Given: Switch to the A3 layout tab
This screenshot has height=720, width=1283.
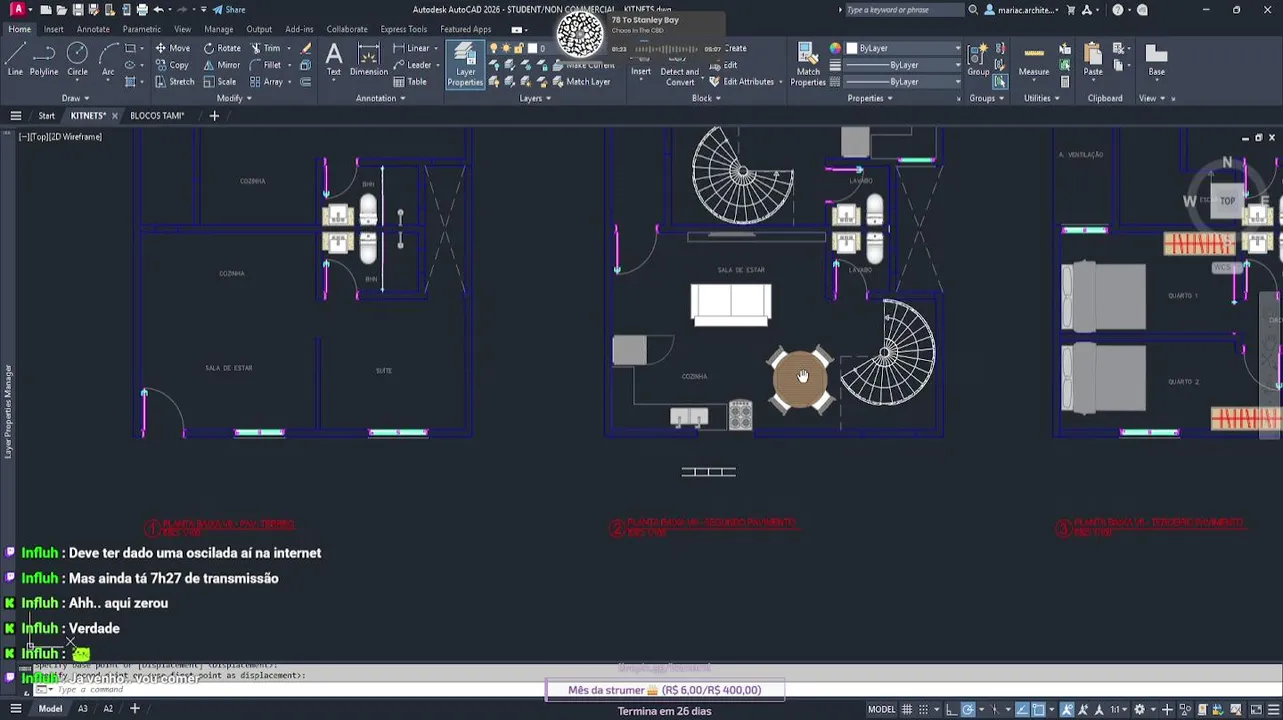Looking at the screenshot, I should (x=83, y=709).
